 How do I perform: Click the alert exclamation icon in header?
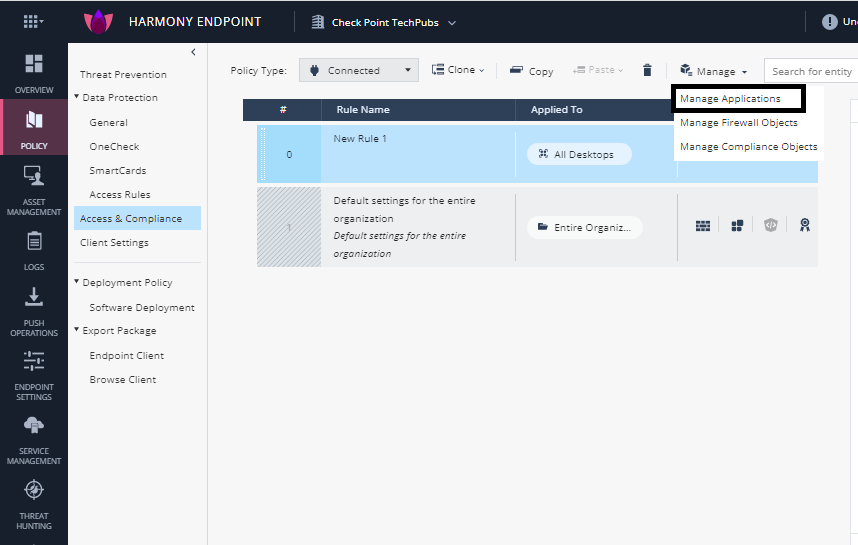pyautogui.click(x=830, y=22)
